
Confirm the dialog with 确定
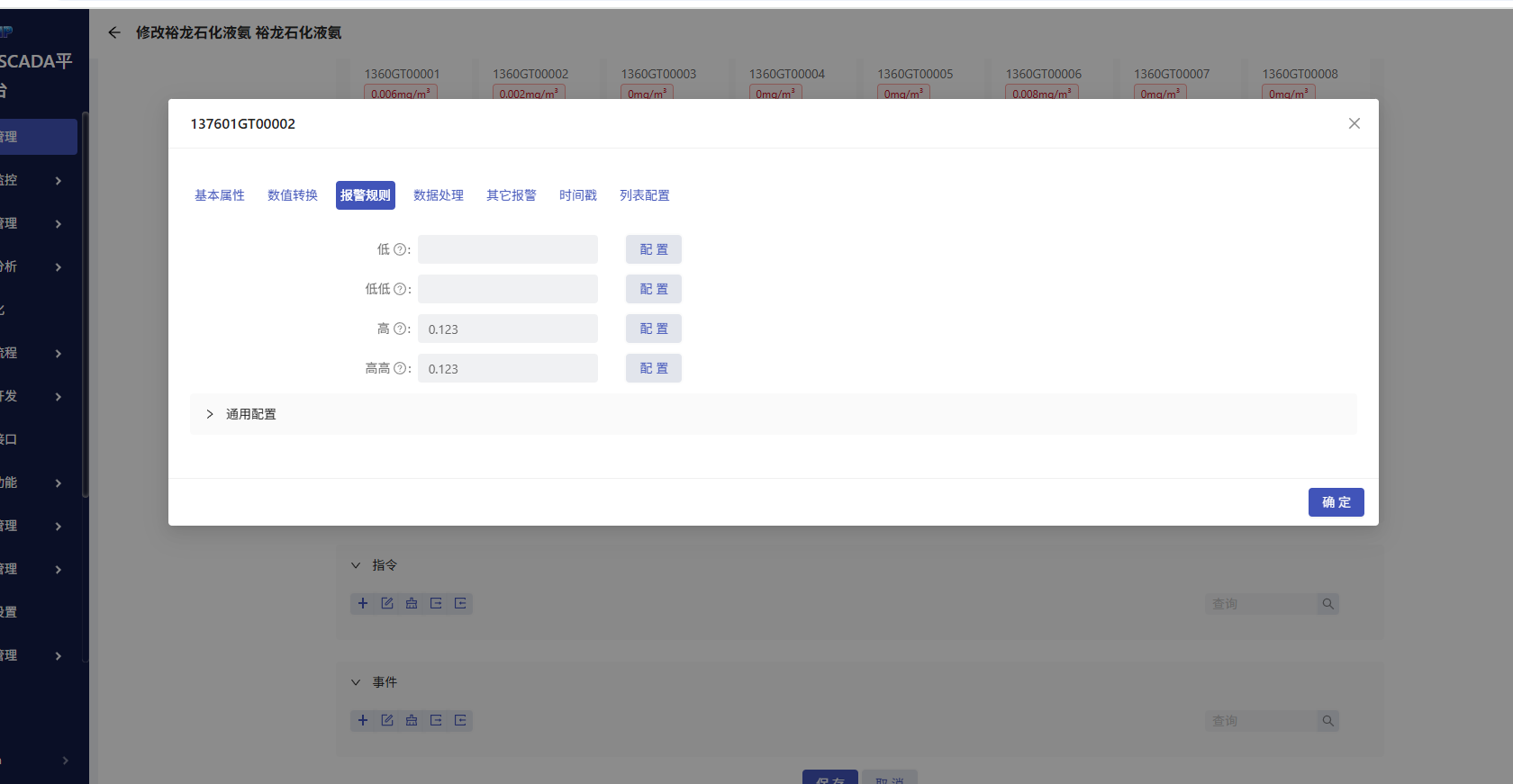1336,502
